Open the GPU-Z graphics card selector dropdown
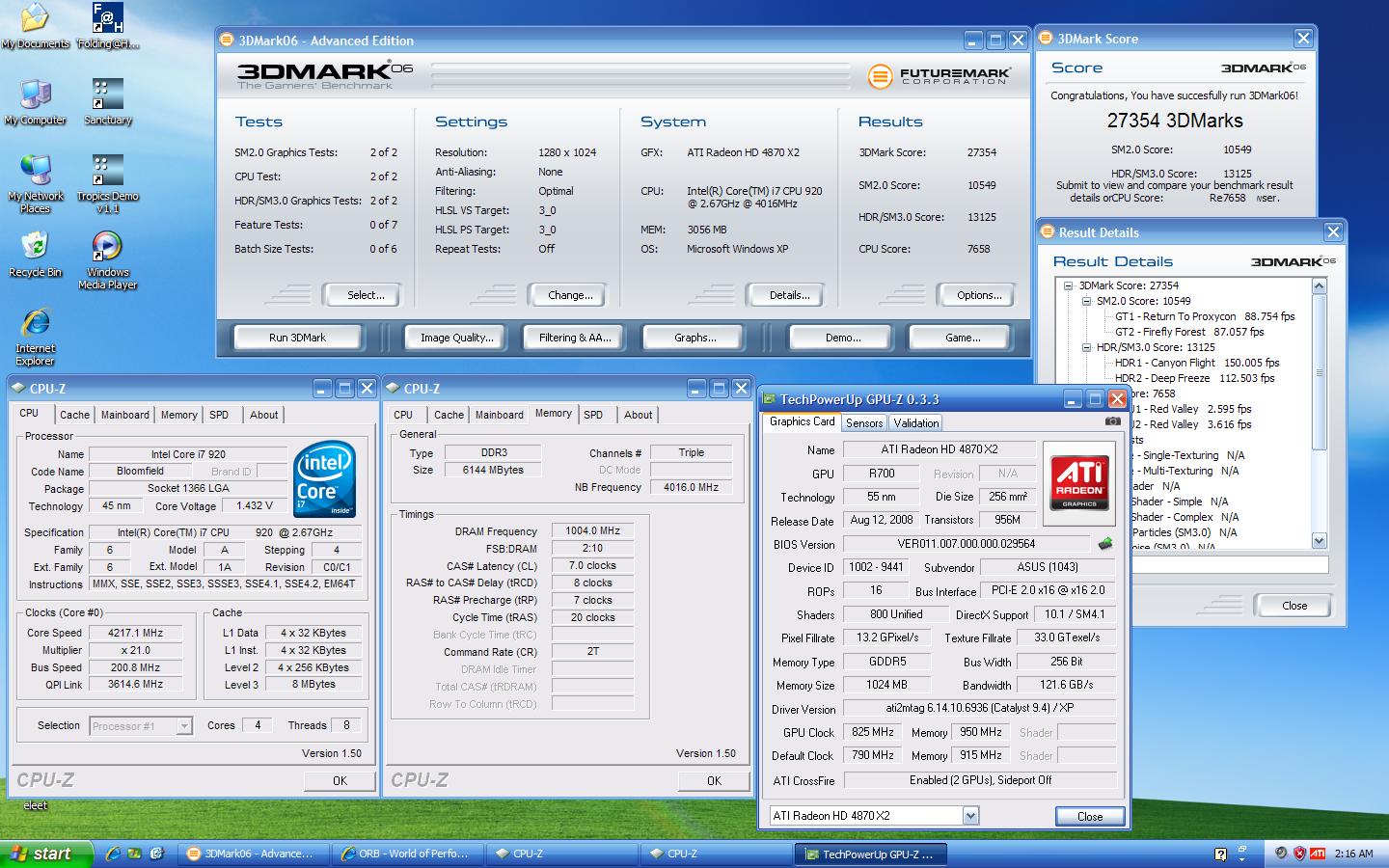 (970, 816)
